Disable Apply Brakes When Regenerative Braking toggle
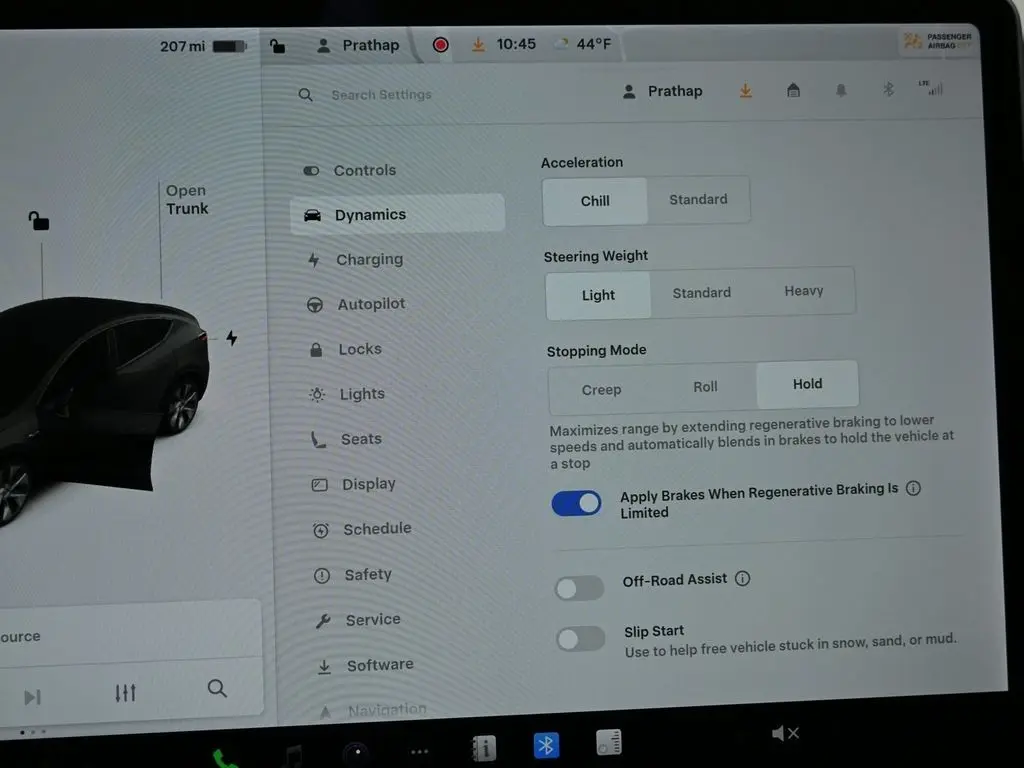 (577, 503)
